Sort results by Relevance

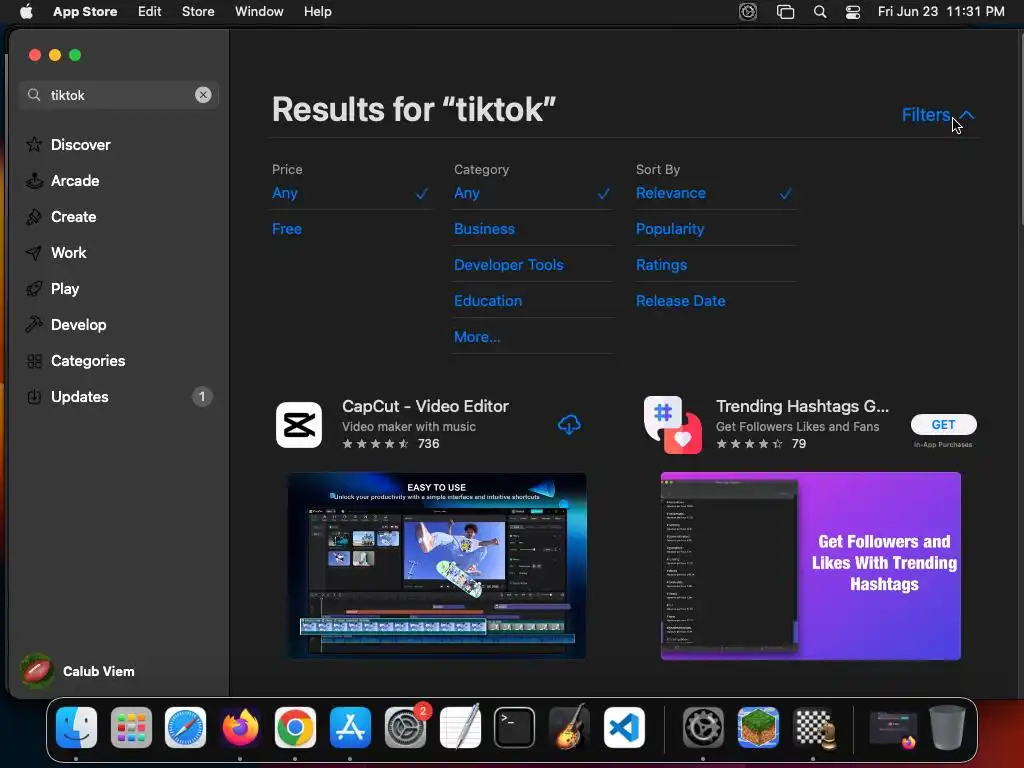(x=714, y=193)
